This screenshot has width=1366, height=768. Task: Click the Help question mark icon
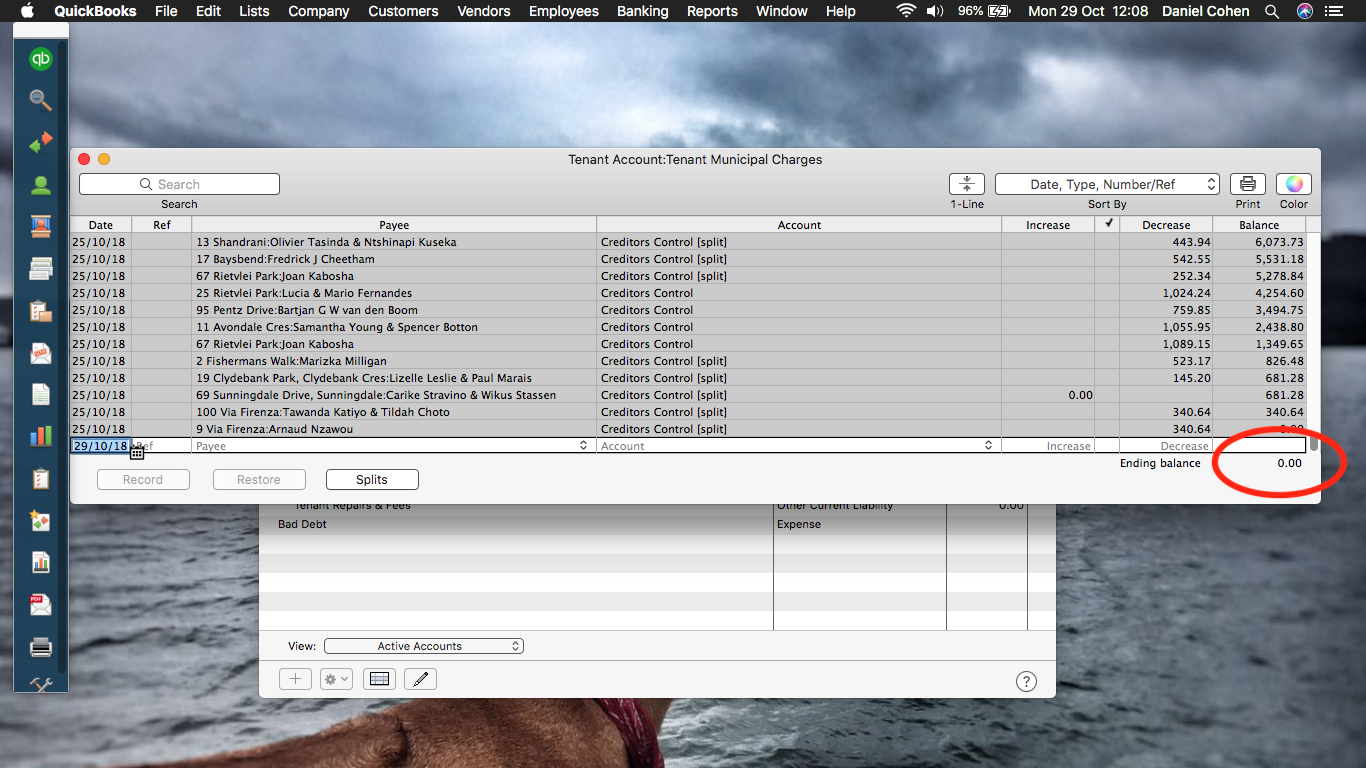(x=1026, y=681)
